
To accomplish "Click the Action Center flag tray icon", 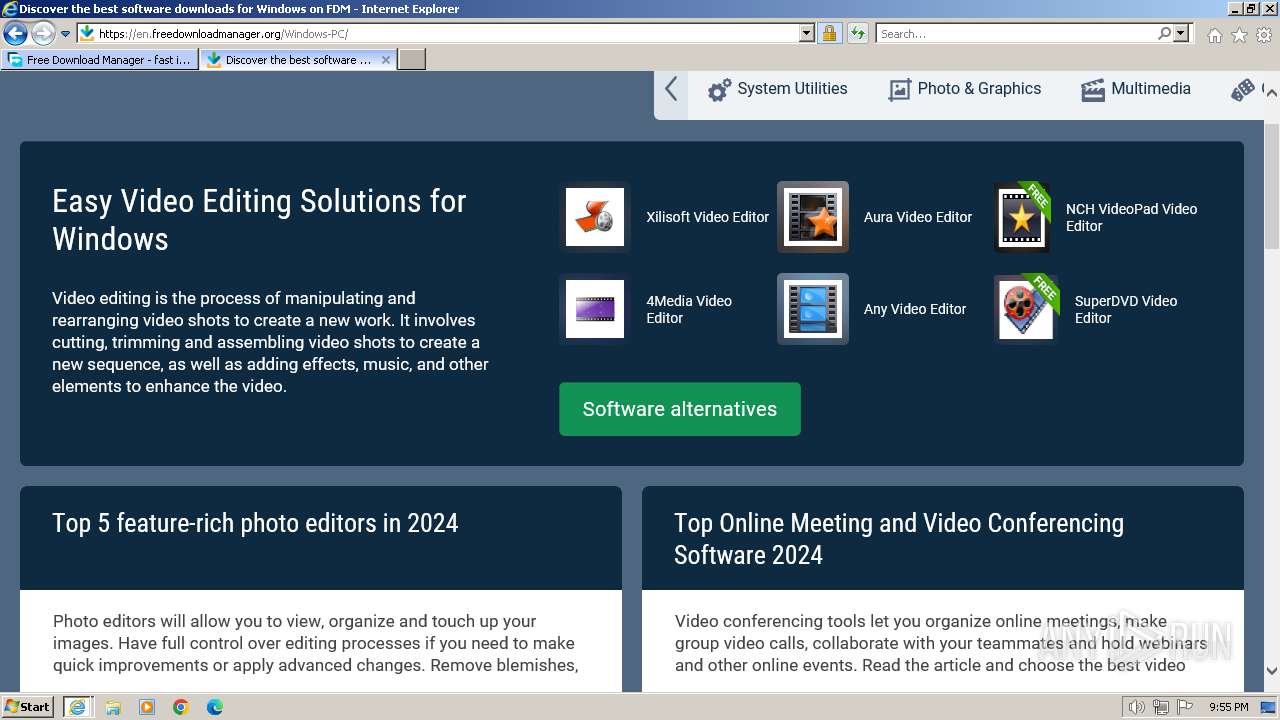I will (1185, 707).
